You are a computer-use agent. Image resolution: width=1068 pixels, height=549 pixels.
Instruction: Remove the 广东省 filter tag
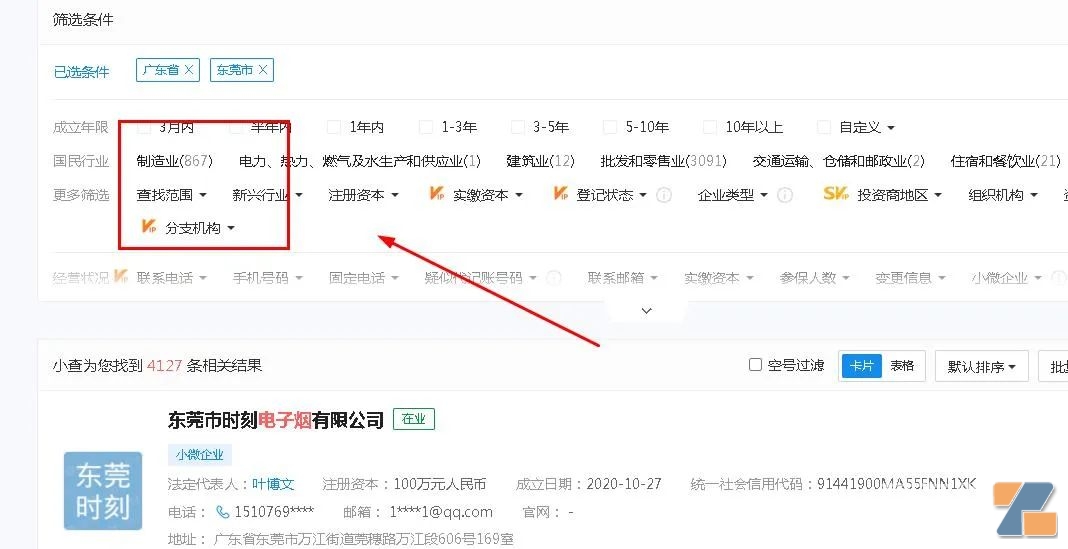(189, 69)
